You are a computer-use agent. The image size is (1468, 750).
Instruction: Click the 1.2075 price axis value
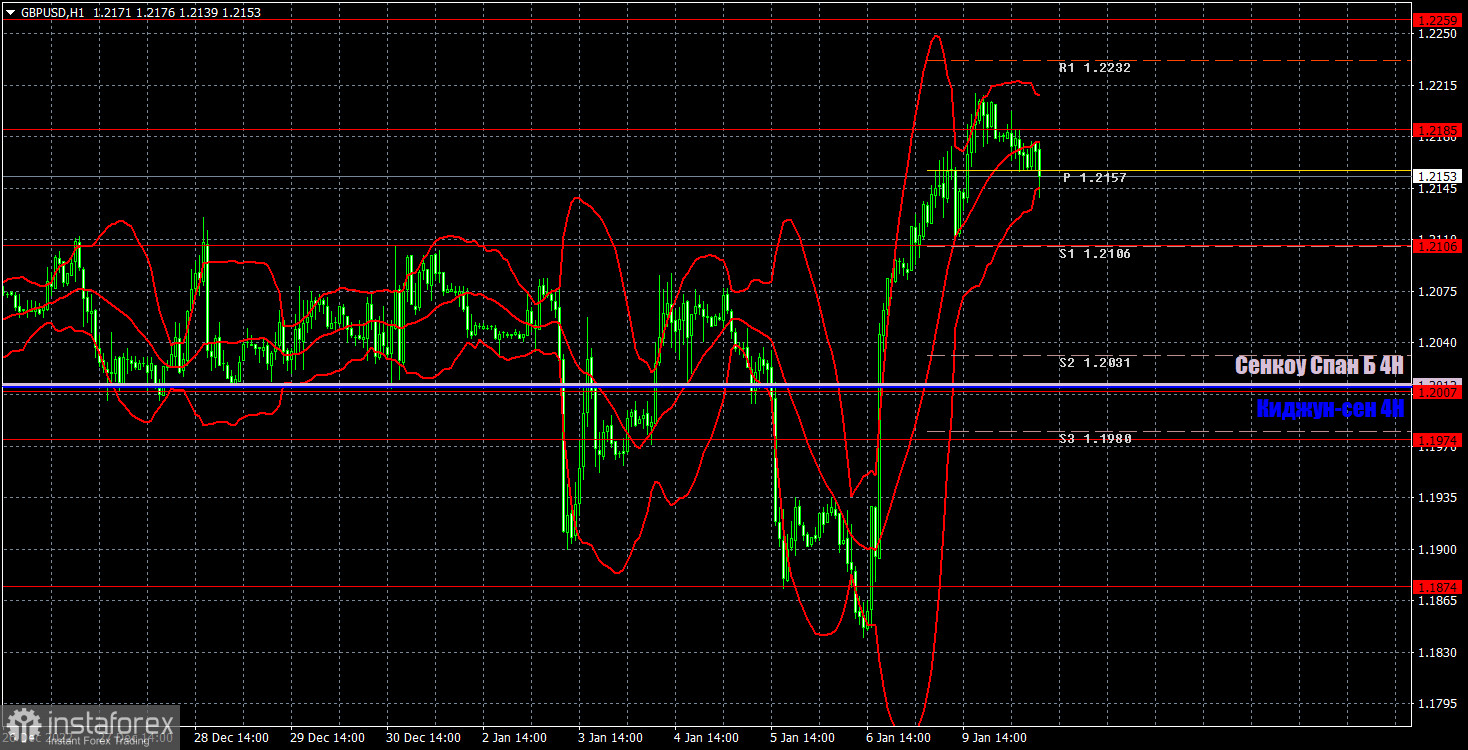1436,292
